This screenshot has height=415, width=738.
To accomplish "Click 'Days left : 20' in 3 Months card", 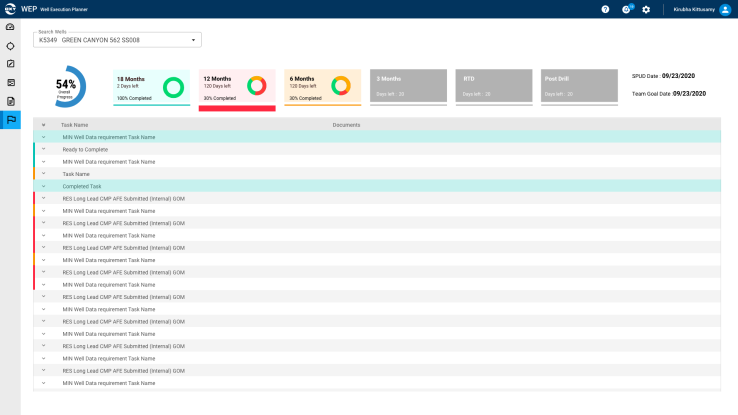I will [x=390, y=94].
